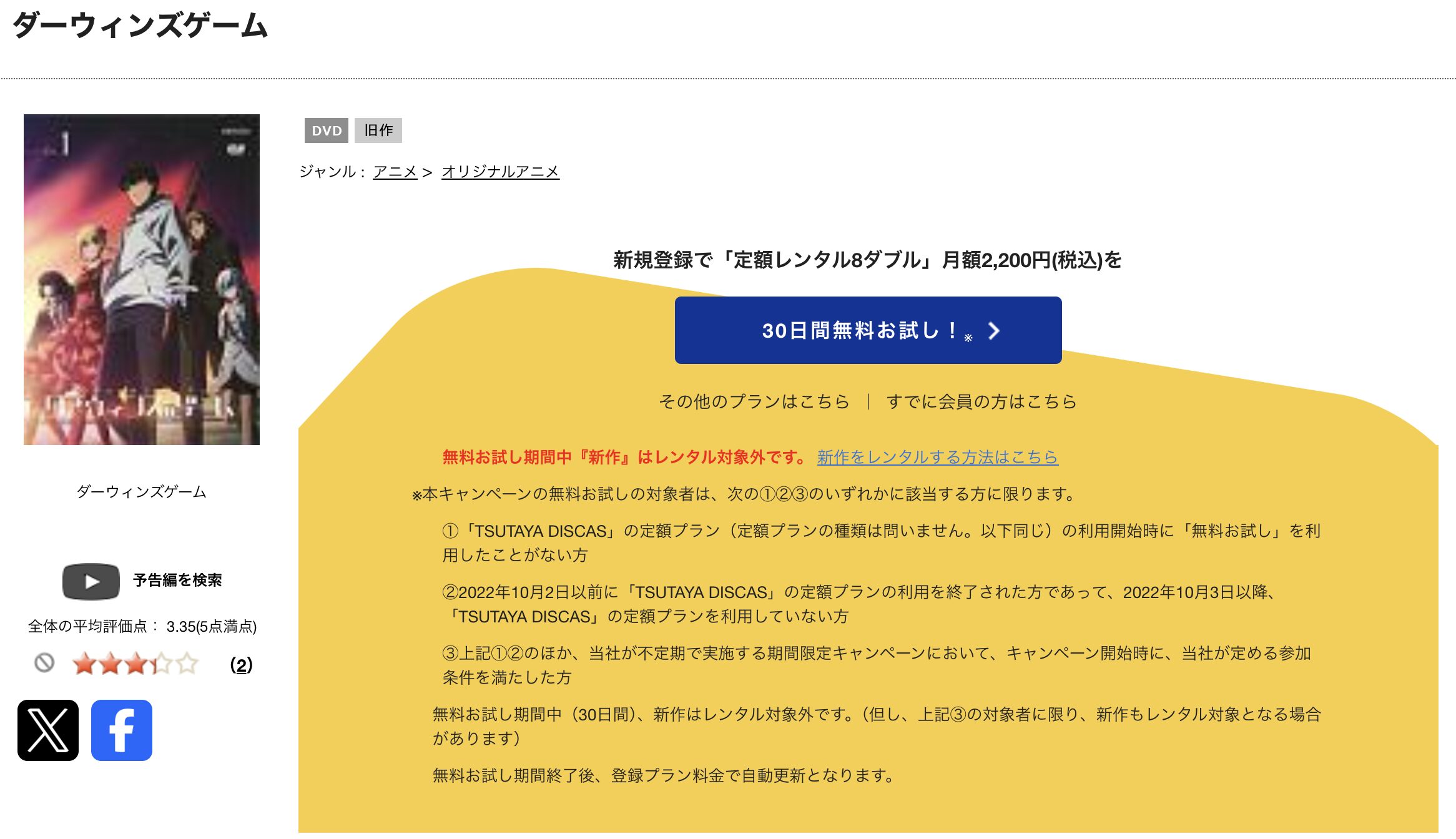Screen dimensions: 1456x839
Task: Start the 30日間無料お試し trial
Action: 868,330
